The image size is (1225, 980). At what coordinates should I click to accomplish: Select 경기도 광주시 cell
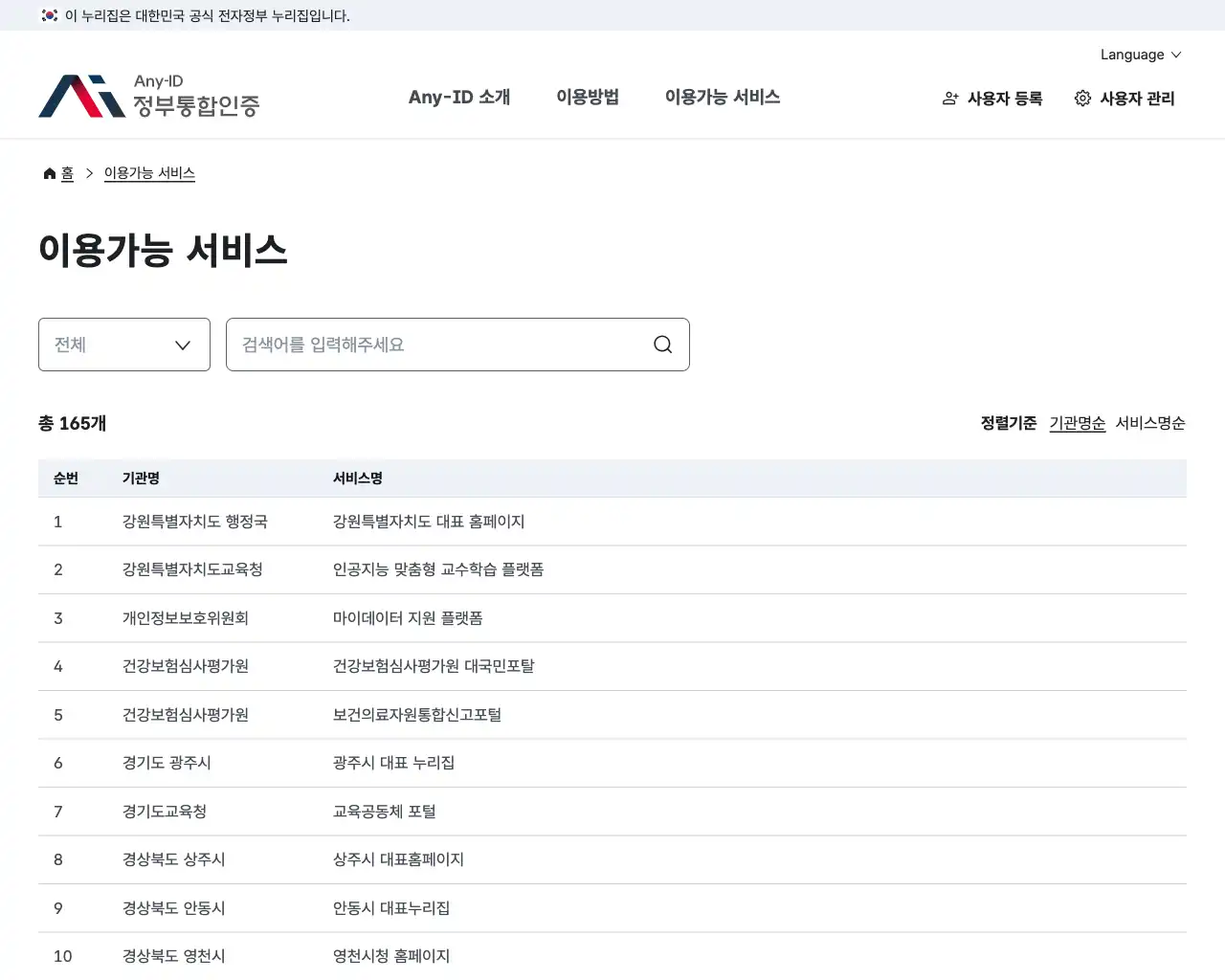tap(167, 763)
